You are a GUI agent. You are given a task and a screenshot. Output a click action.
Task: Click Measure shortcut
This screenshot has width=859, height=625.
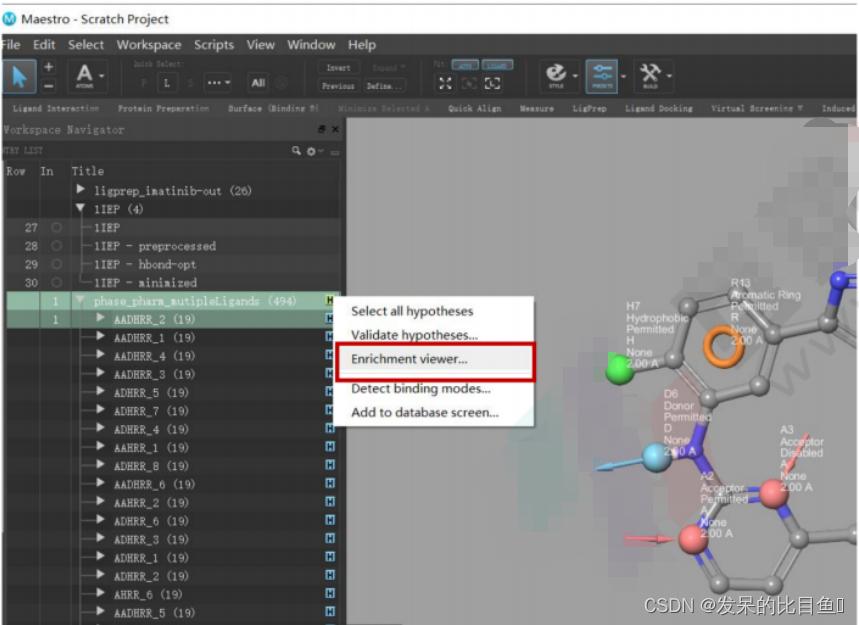536,108
